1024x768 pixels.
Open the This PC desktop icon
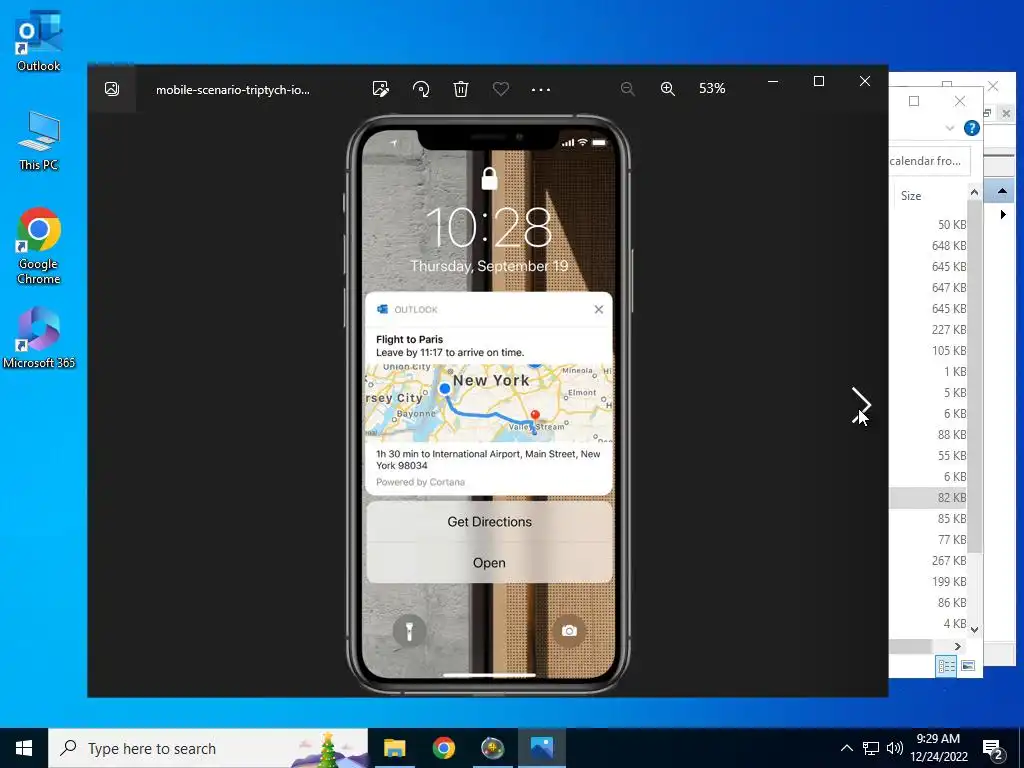pyautogui.click(x=38, y=140)
